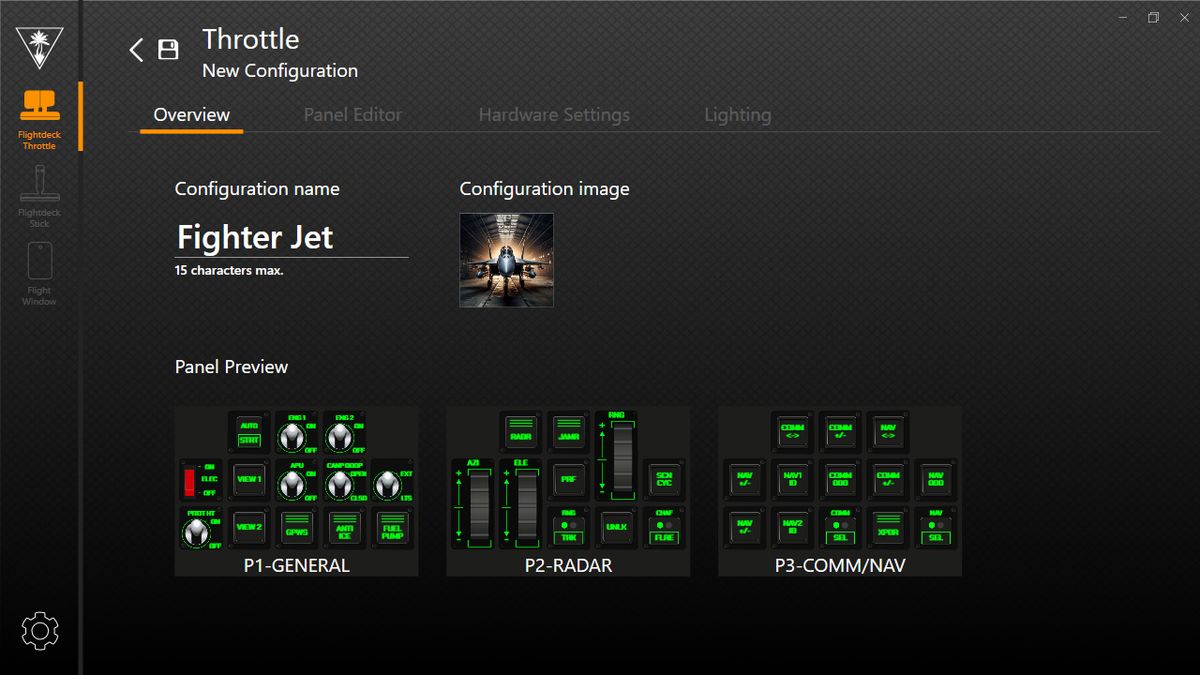
Task: Click the ELE radar scroll wheel
Action: point(521,503)
